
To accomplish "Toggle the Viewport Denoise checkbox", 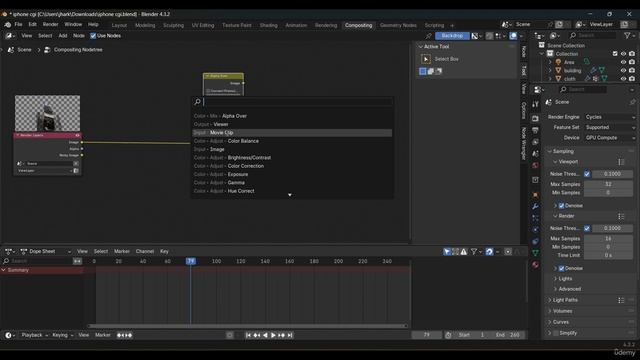I will (562, 206).
